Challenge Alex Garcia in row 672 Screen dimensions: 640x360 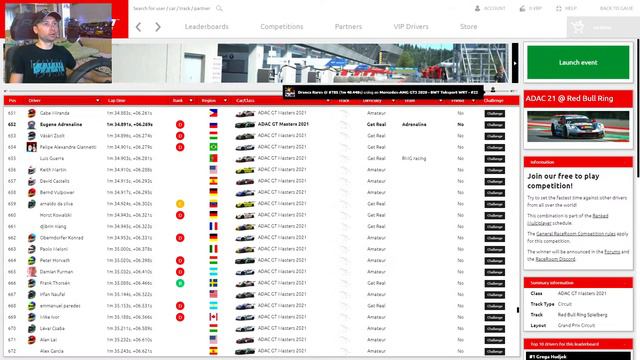pos(495,351)
